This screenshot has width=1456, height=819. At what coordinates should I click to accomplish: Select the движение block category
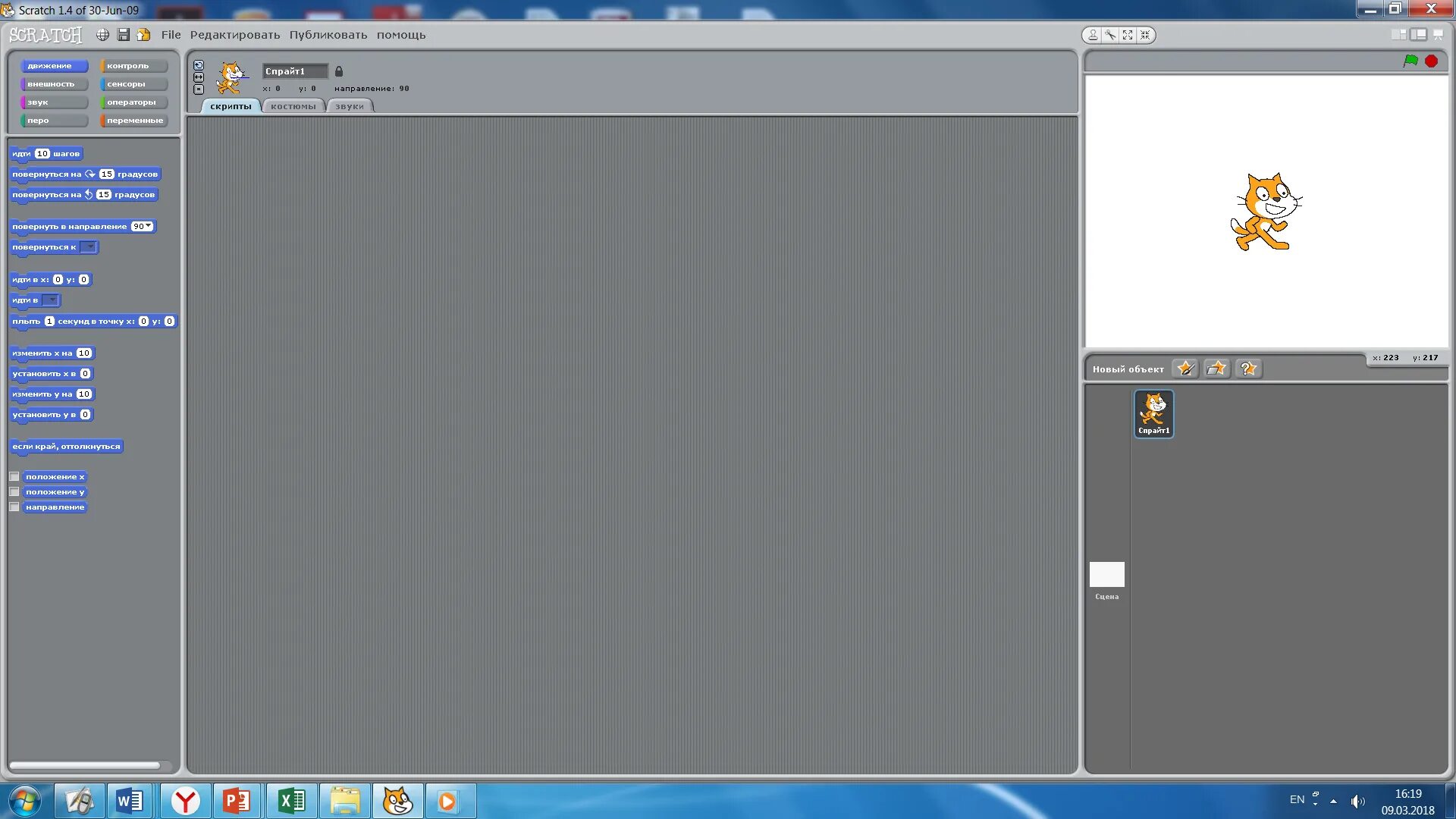(x=54, y=66)
